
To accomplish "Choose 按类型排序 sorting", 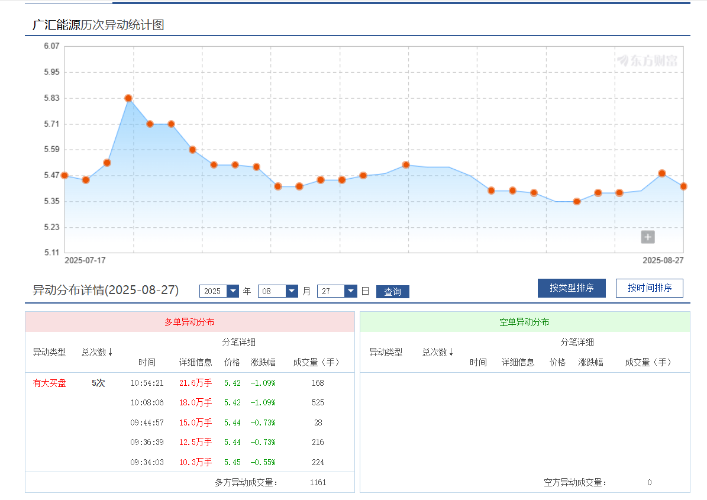I will pyautogui.click(x=571, y=288).
